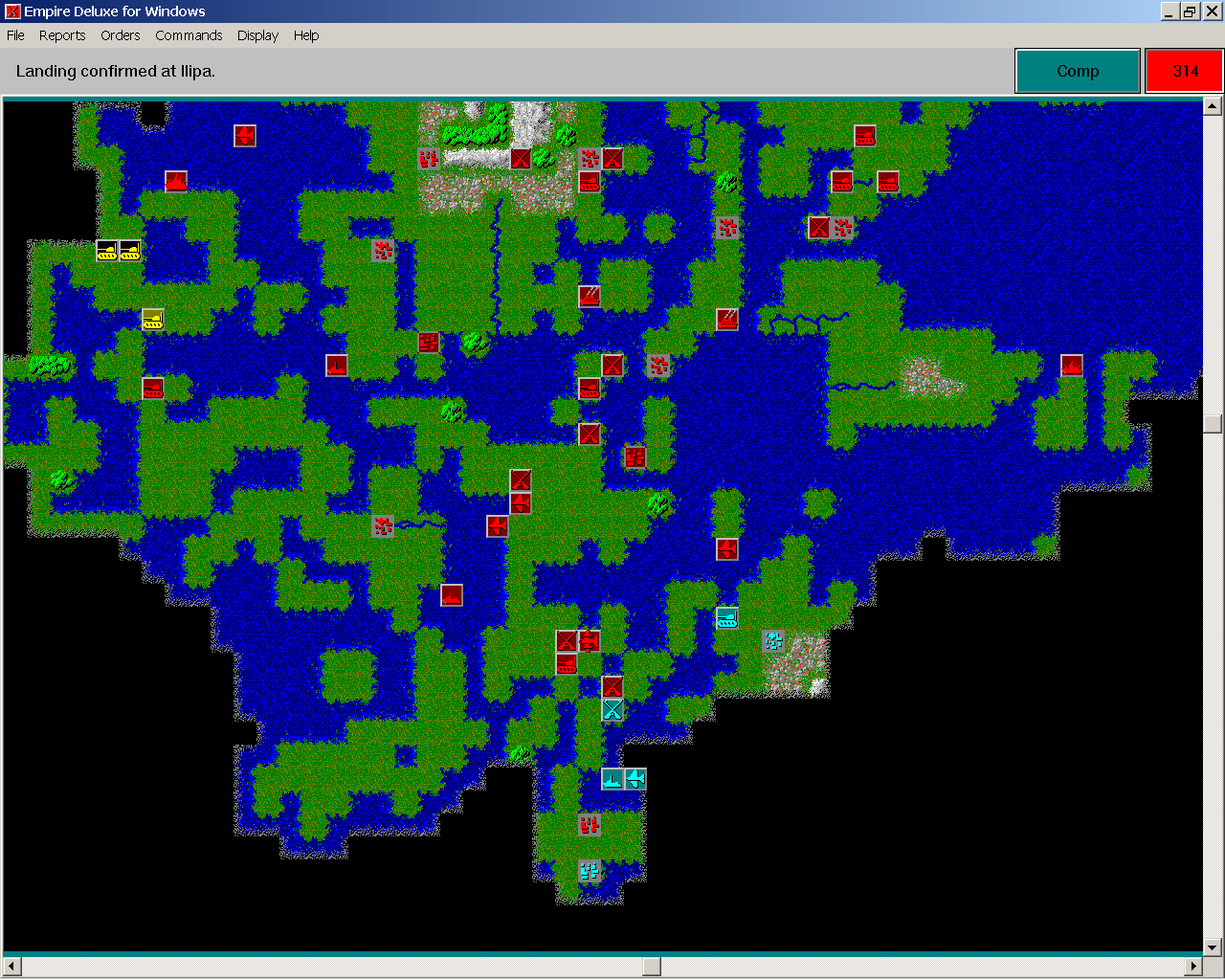Select red fighter directly beneath red infantry
1225x980 pixels.
(521, 503)
